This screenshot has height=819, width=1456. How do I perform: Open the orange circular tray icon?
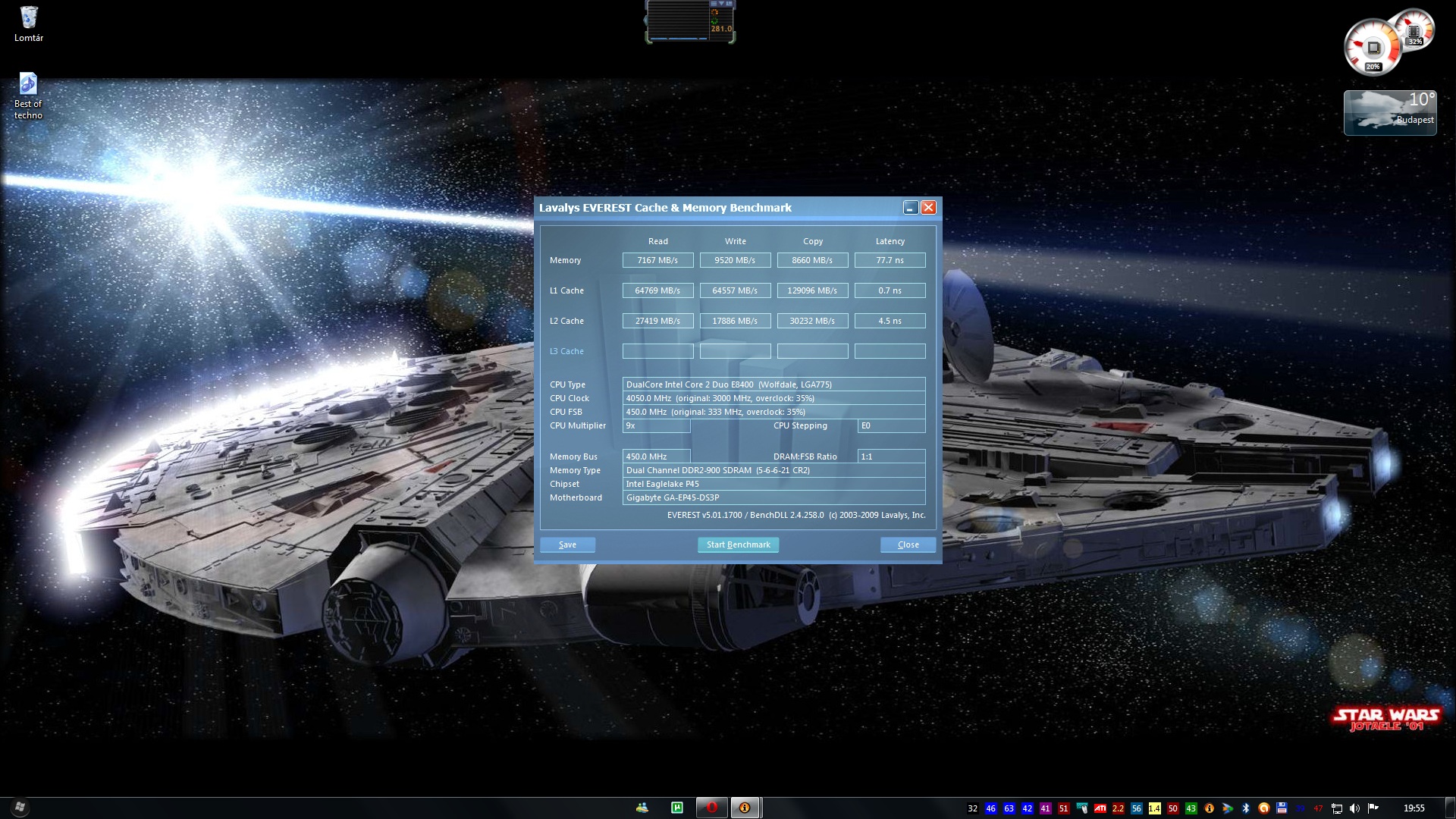tap(1263, 808)
